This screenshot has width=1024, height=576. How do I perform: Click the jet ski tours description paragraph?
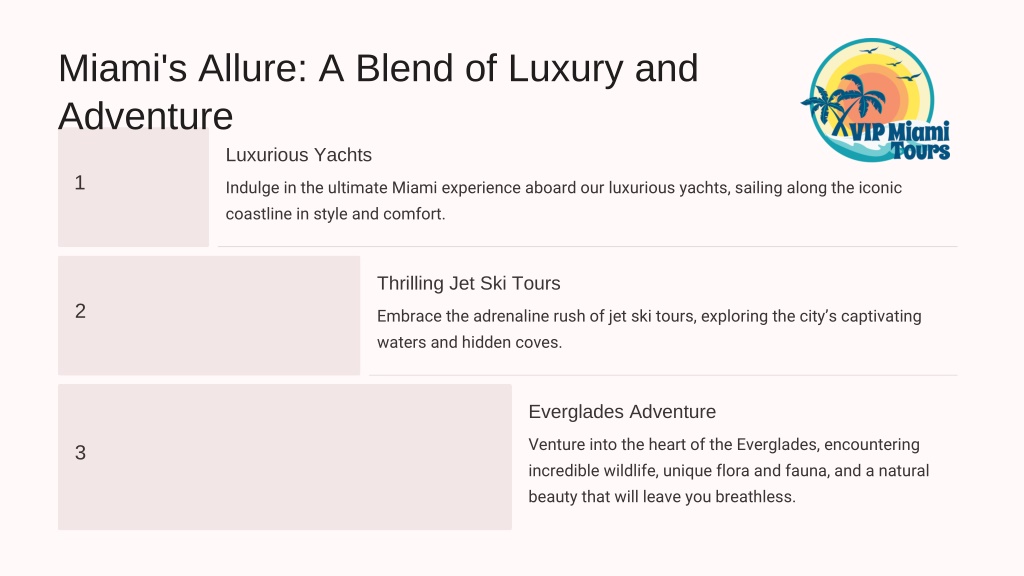click(649, 329)
